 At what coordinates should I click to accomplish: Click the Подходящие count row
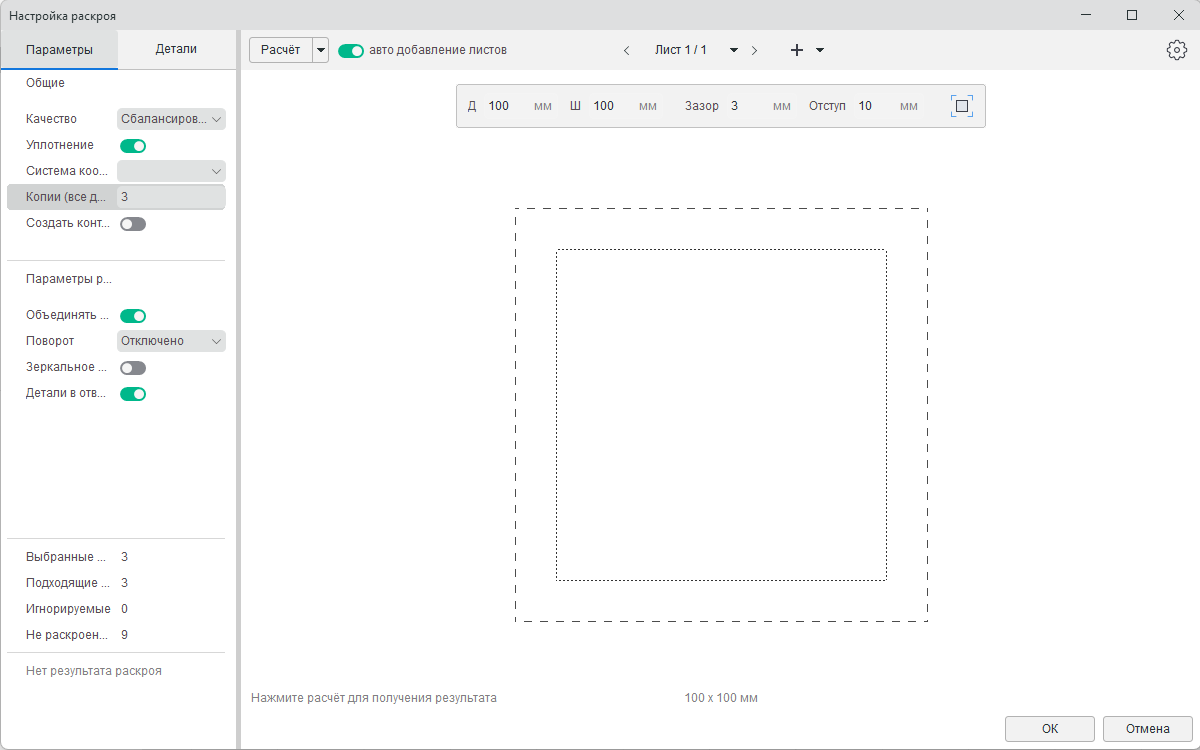click(118, 583)
